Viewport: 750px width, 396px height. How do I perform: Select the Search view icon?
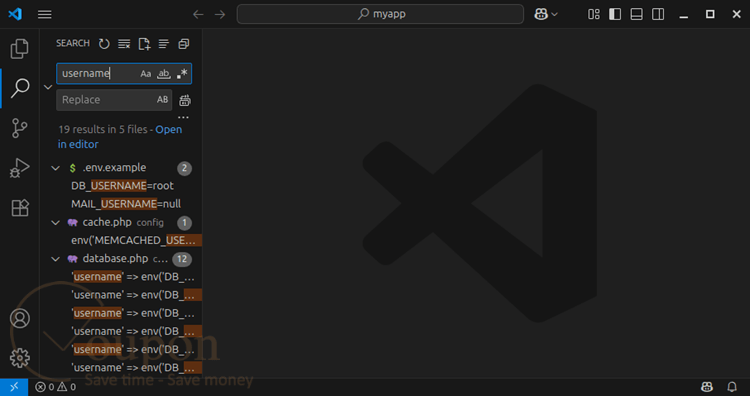20,88
